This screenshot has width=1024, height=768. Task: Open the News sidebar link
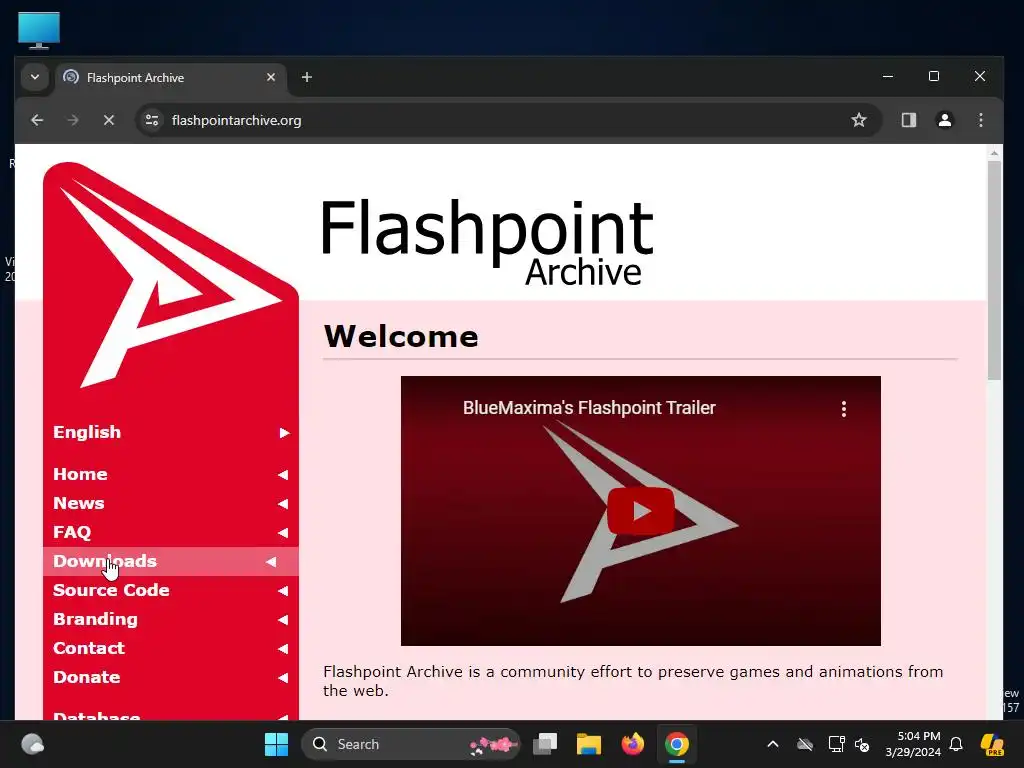tap(170, 504)
